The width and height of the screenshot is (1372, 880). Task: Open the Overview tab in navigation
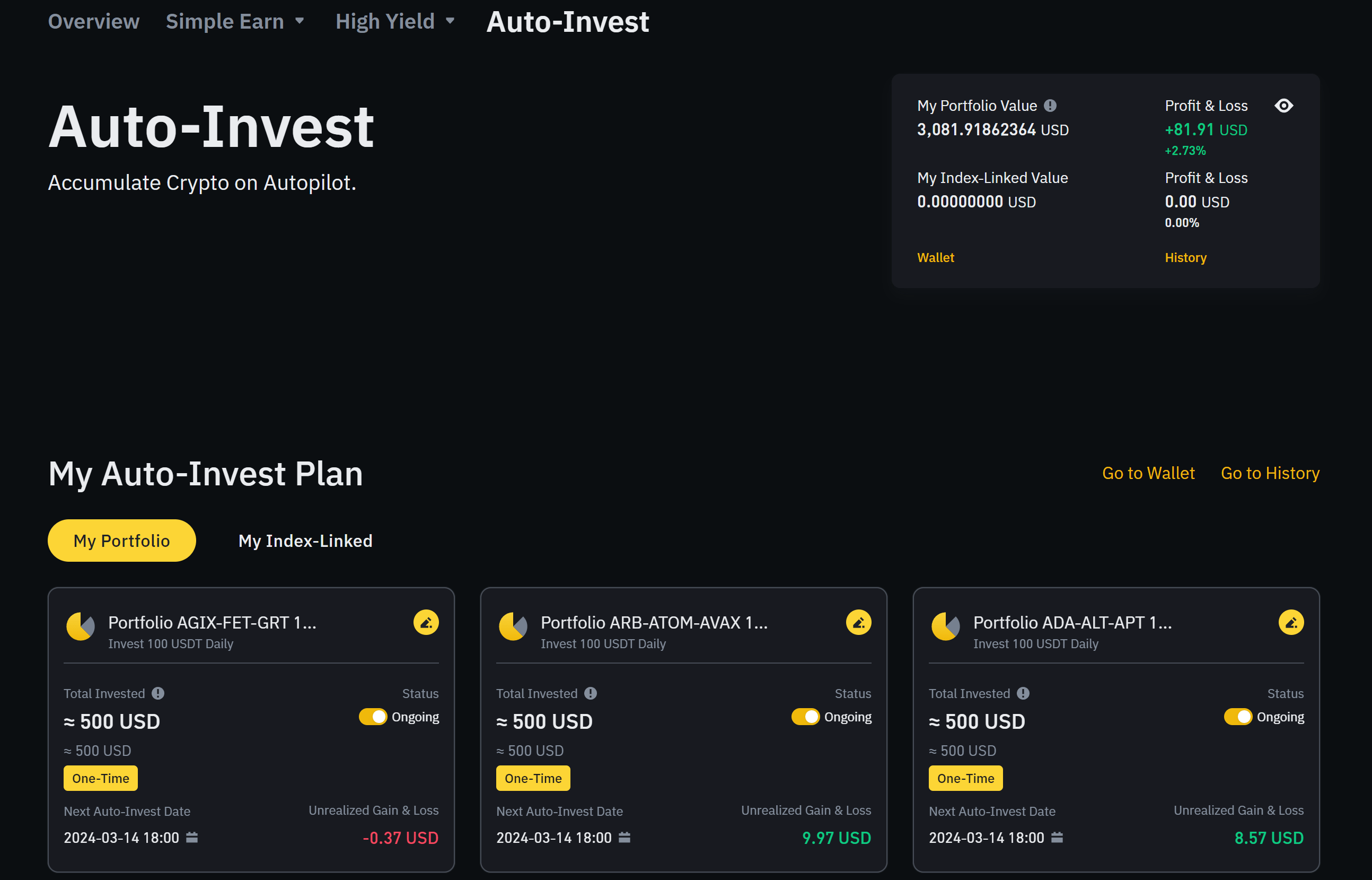coord(94,22)
